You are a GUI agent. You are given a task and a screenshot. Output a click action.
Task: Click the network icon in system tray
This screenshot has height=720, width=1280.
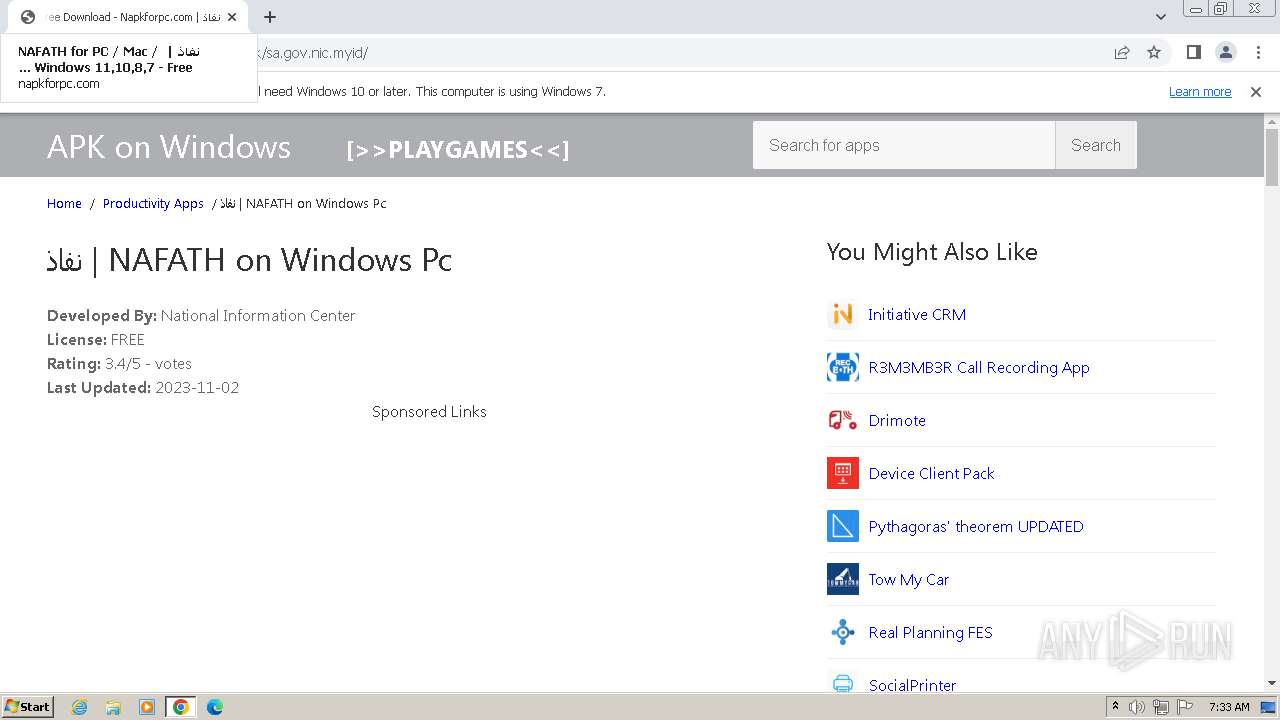click(x=1161, y=707)
